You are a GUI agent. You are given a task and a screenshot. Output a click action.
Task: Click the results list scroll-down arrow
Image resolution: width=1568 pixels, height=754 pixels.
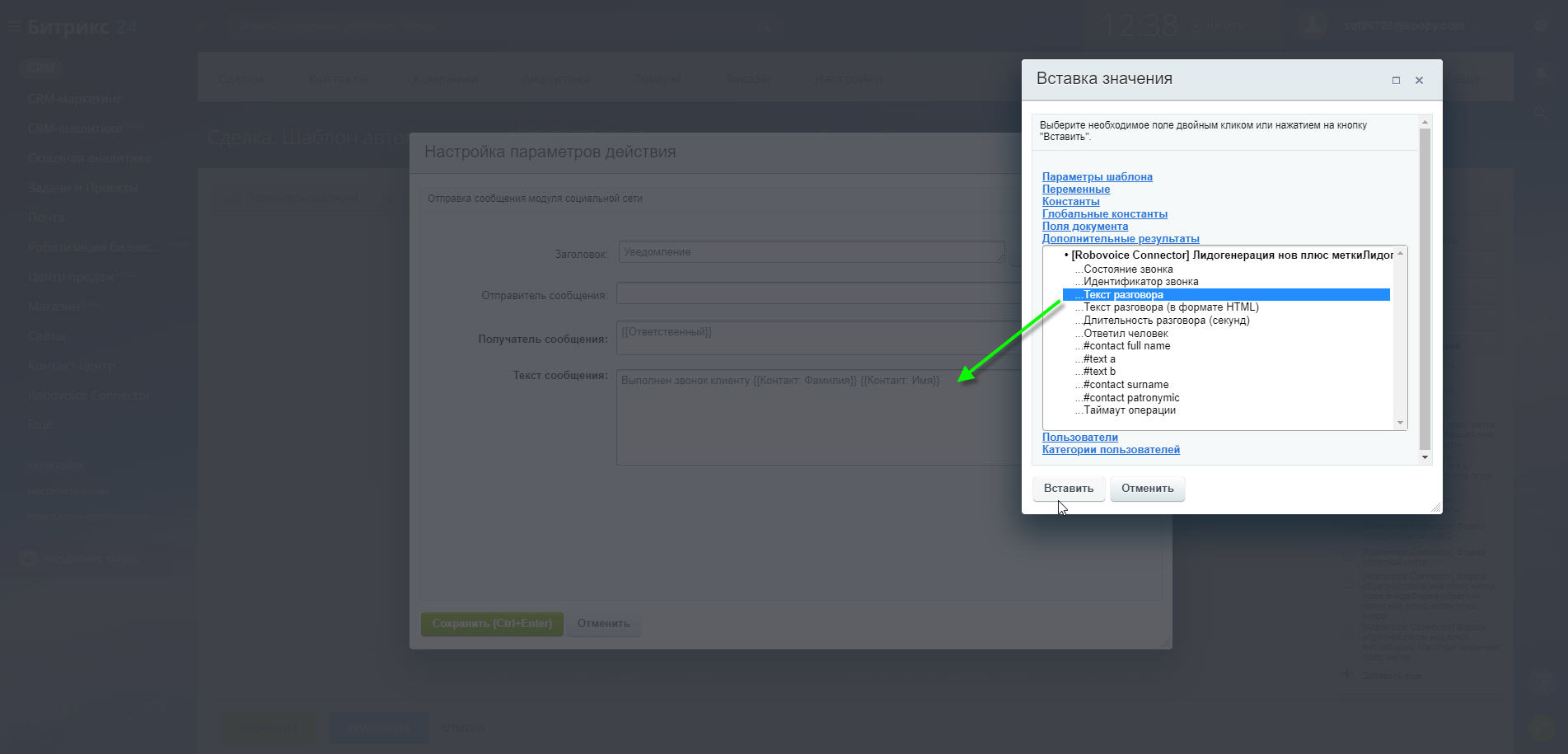(x=1400, y=423)
